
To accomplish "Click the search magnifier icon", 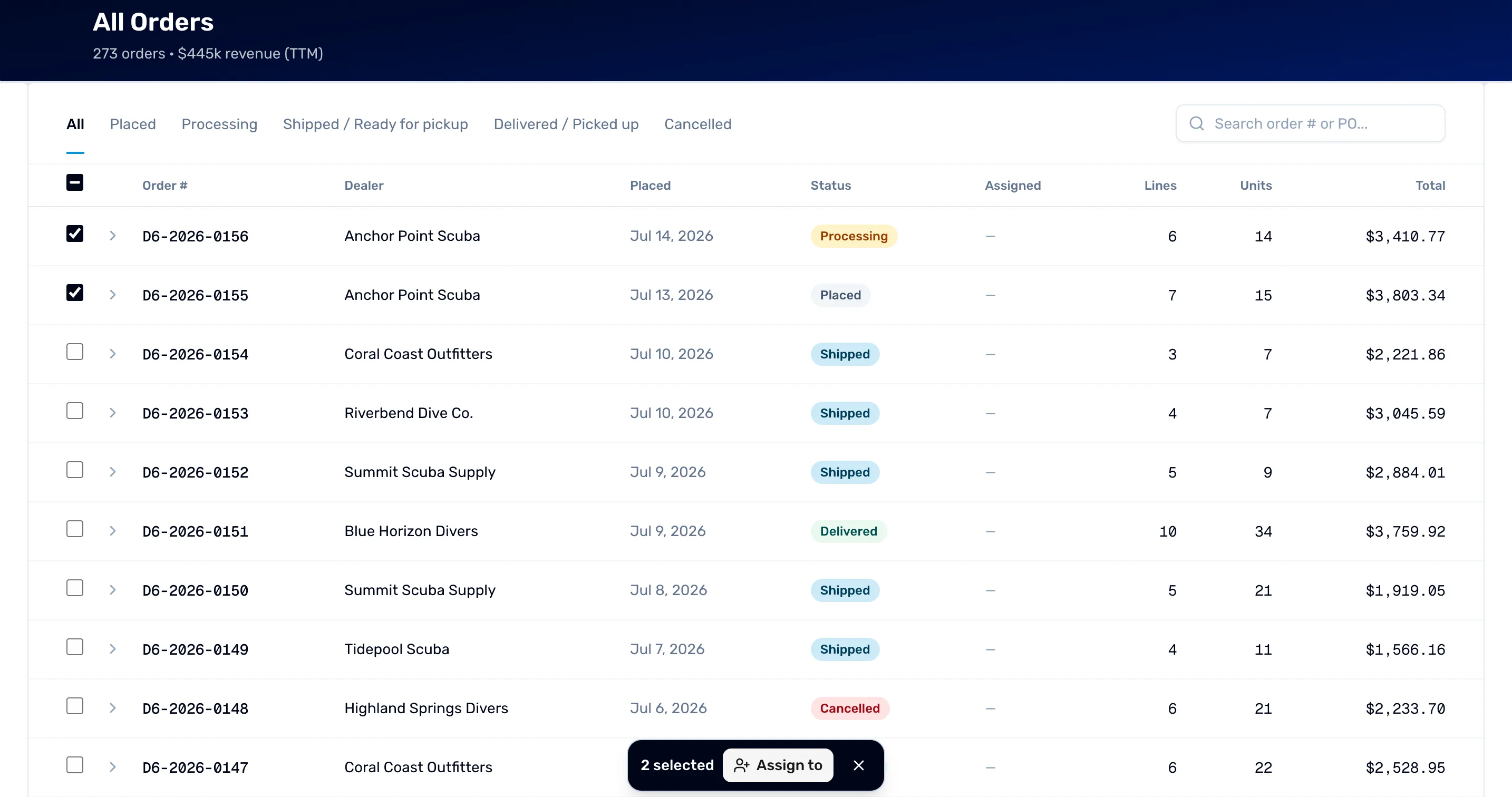I will pyautogui.click(x=1196, y=123).
